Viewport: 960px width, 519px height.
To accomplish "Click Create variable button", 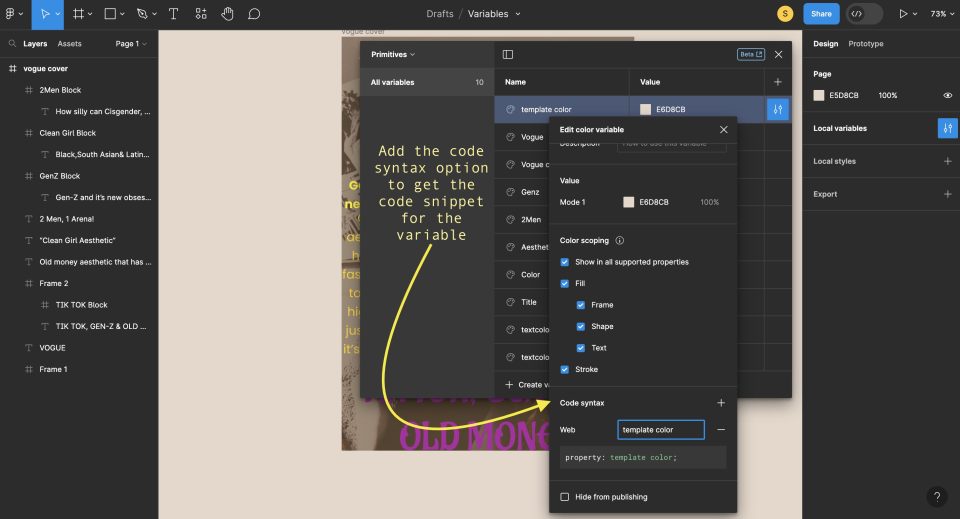I will (x=527, y=384).
